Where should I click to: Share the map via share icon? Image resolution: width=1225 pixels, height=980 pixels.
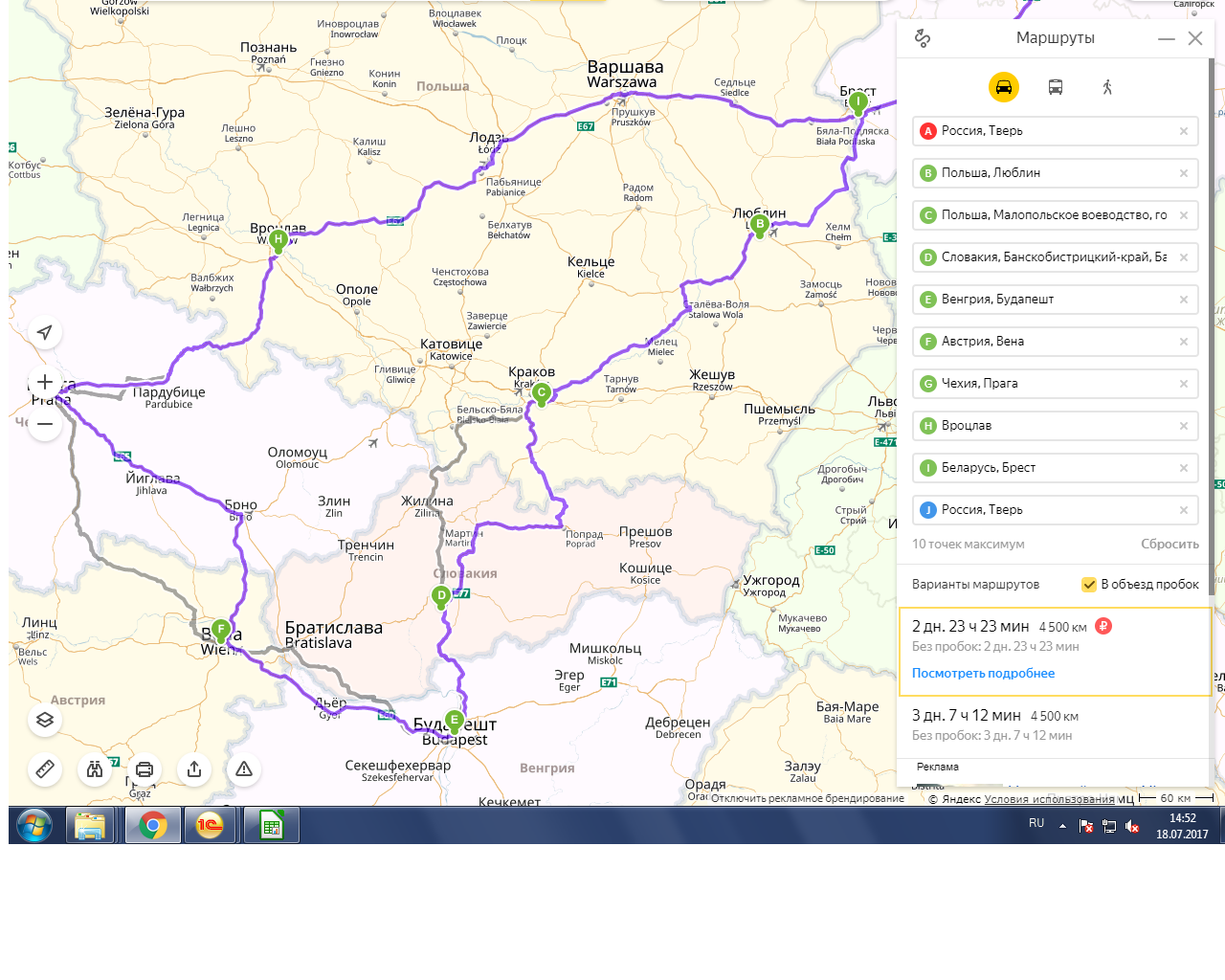coord(194,768)
